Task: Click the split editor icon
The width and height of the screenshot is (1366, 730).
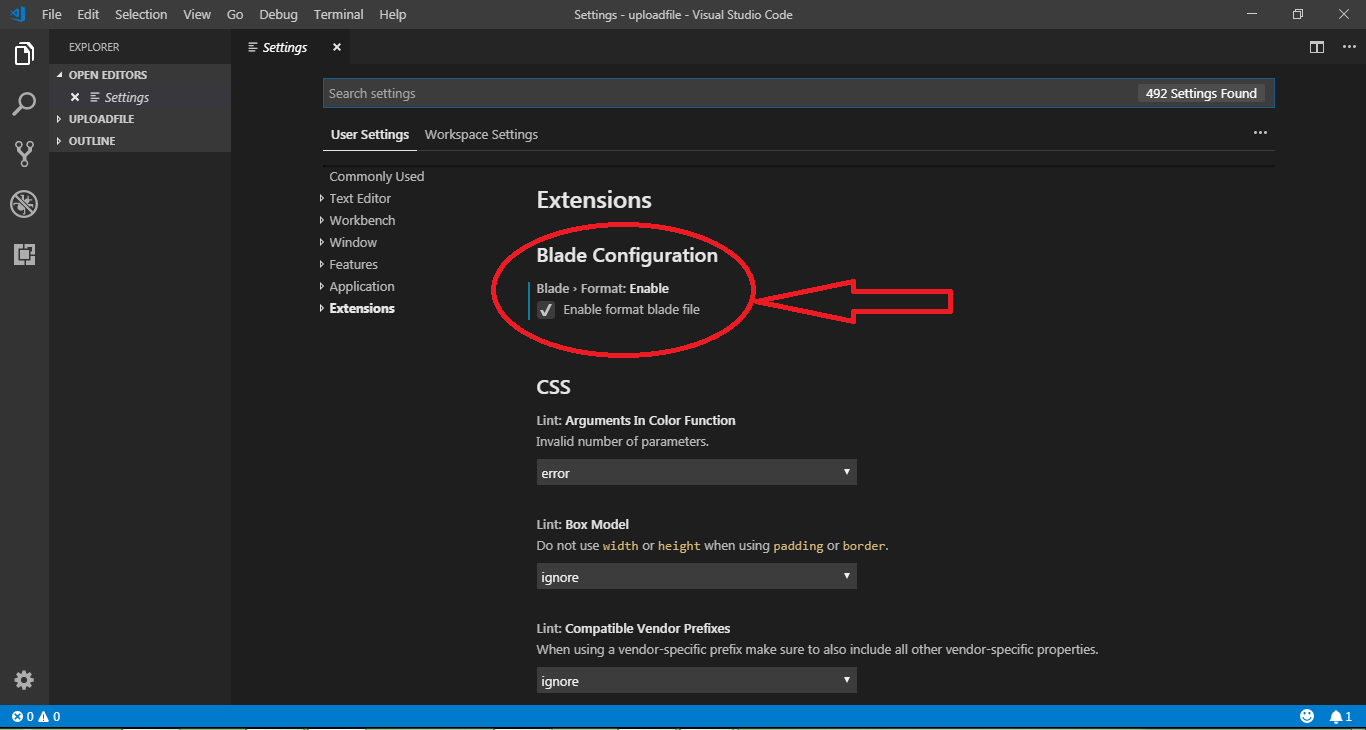Action: tap(1317, 47)
